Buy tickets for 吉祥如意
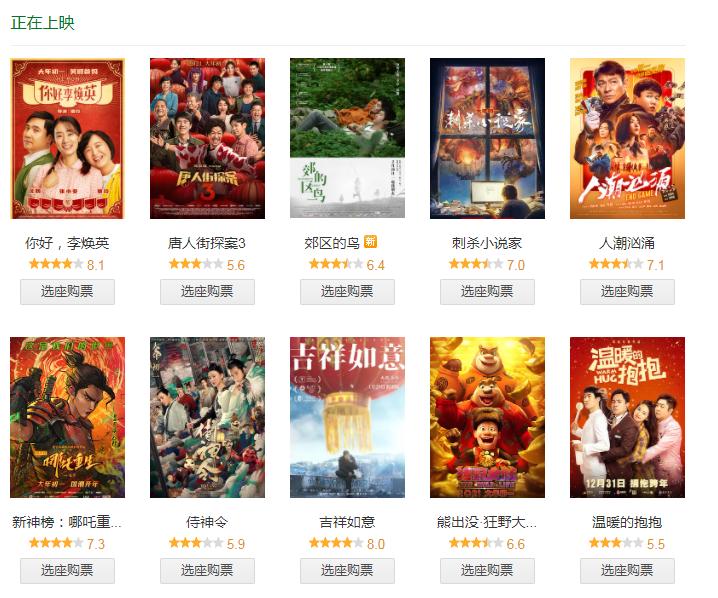 click(x=348, y=571)
